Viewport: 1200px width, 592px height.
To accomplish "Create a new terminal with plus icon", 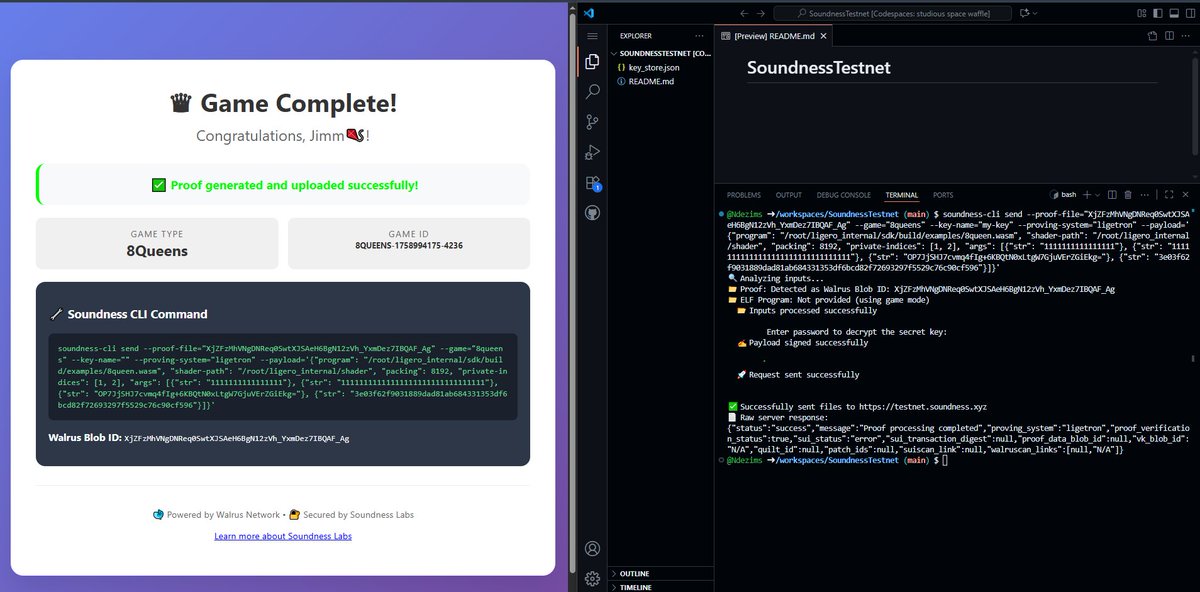I will (x=1087, y=195).
